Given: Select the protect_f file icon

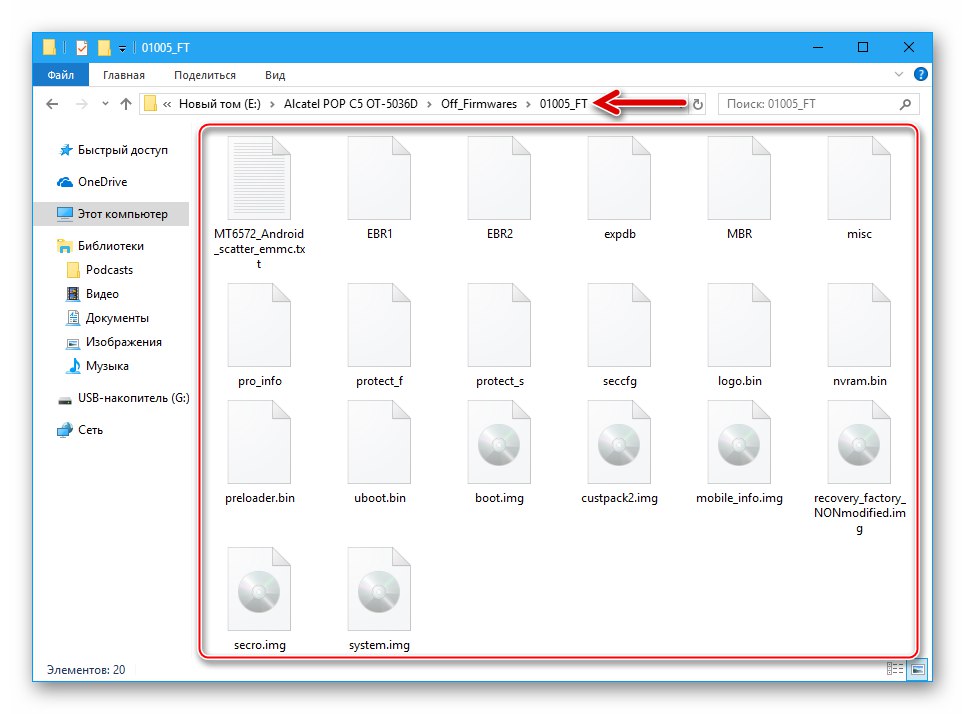Looking at the screenshot, I should pyautogui.click(x=379, y=325).
